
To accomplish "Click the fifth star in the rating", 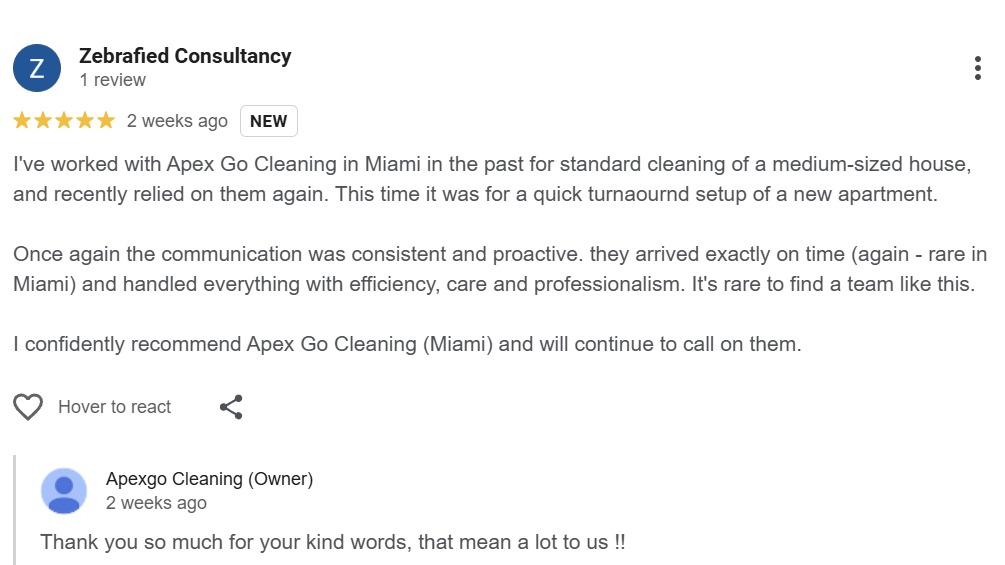I will pyautogui.click(x=106, y=121).
